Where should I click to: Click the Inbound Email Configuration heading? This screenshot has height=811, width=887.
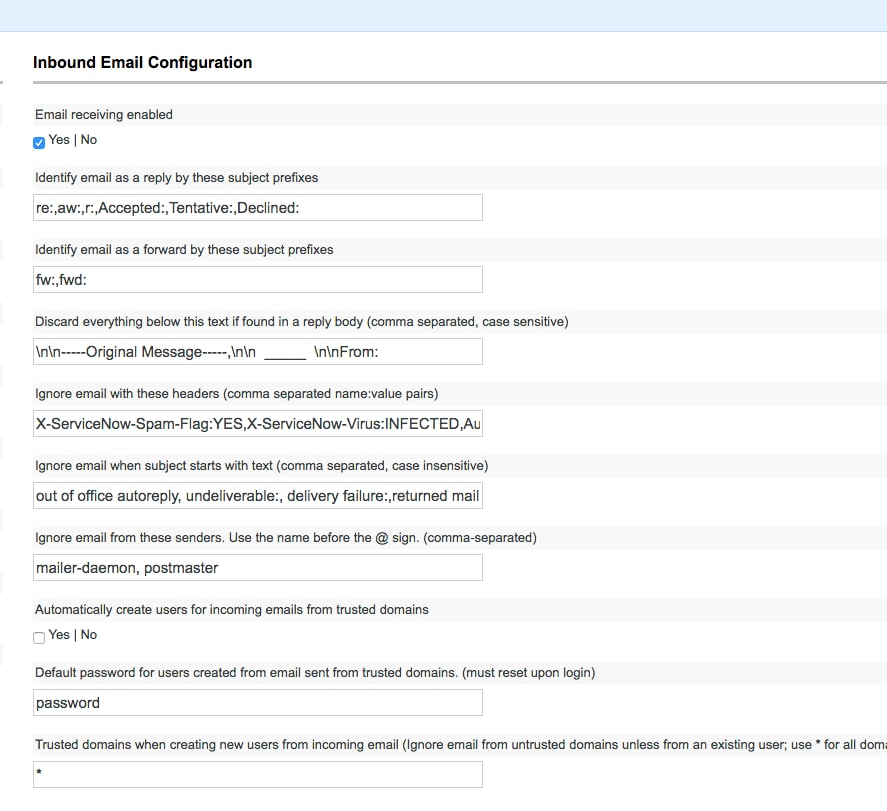(142, 62)
